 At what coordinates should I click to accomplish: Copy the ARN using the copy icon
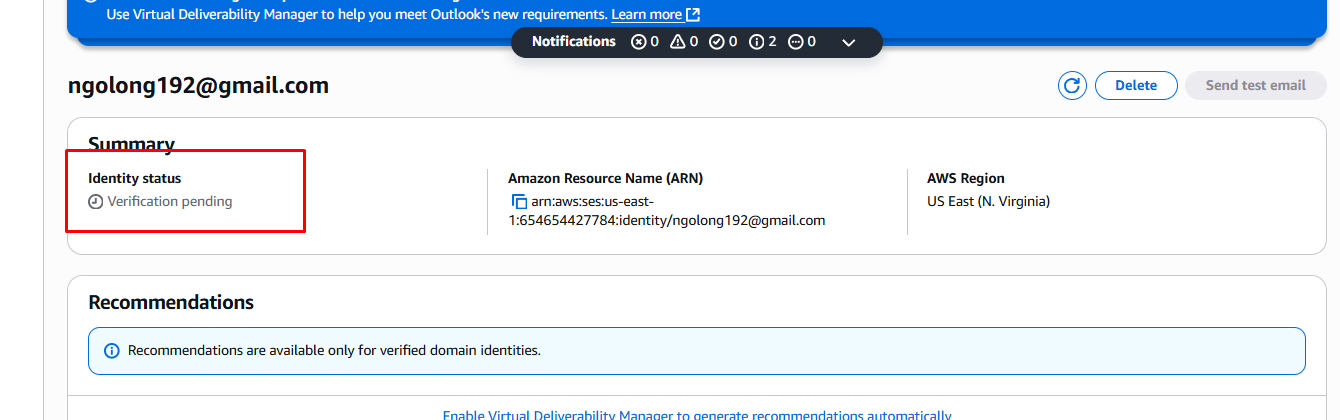point(519,202)
